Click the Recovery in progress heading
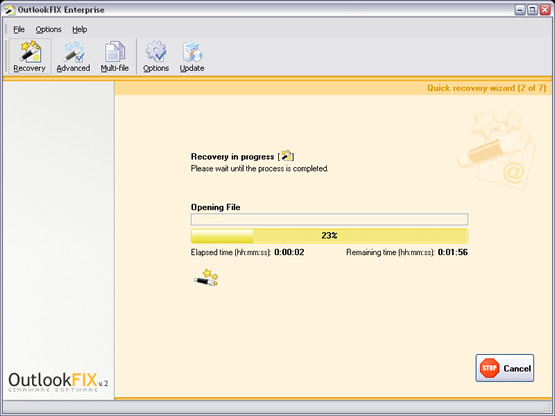The image size is (555, 416). point(233,156)
